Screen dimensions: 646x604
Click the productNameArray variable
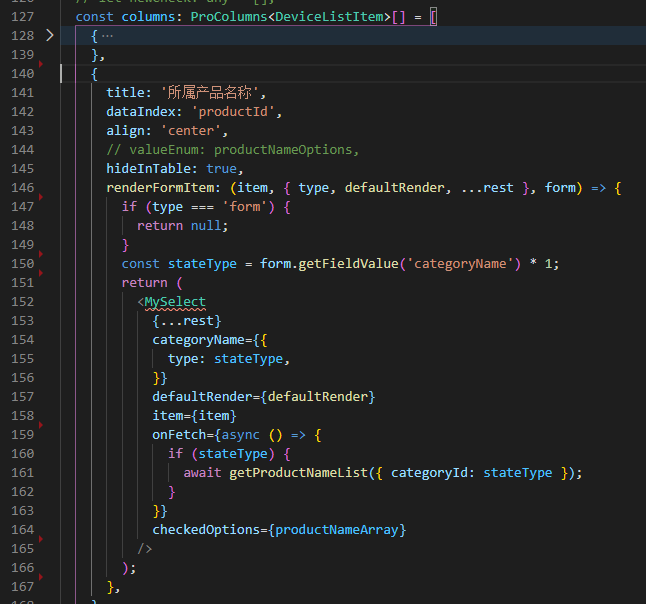tap(337, 529)
